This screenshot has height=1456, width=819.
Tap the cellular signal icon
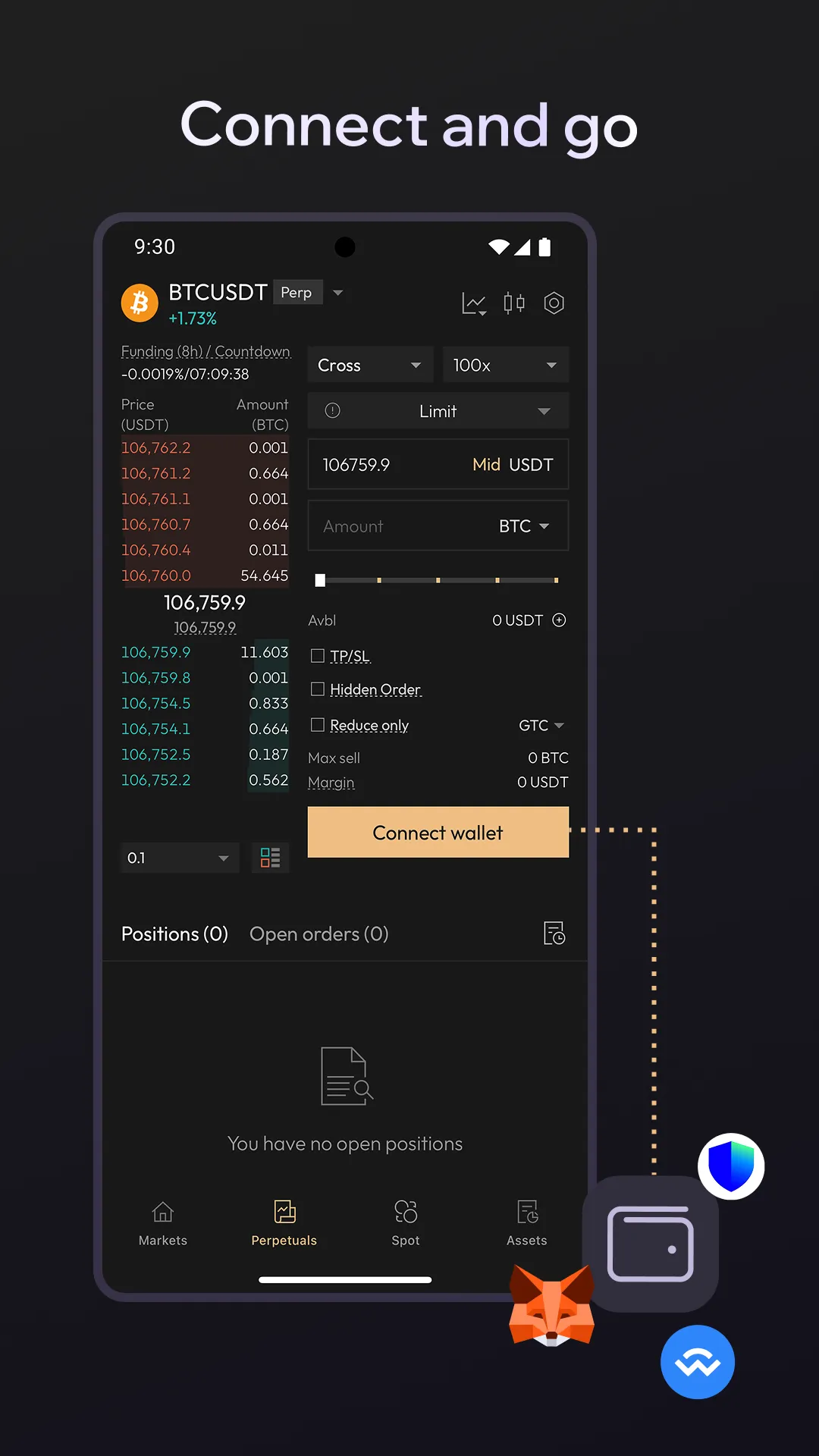522,246
